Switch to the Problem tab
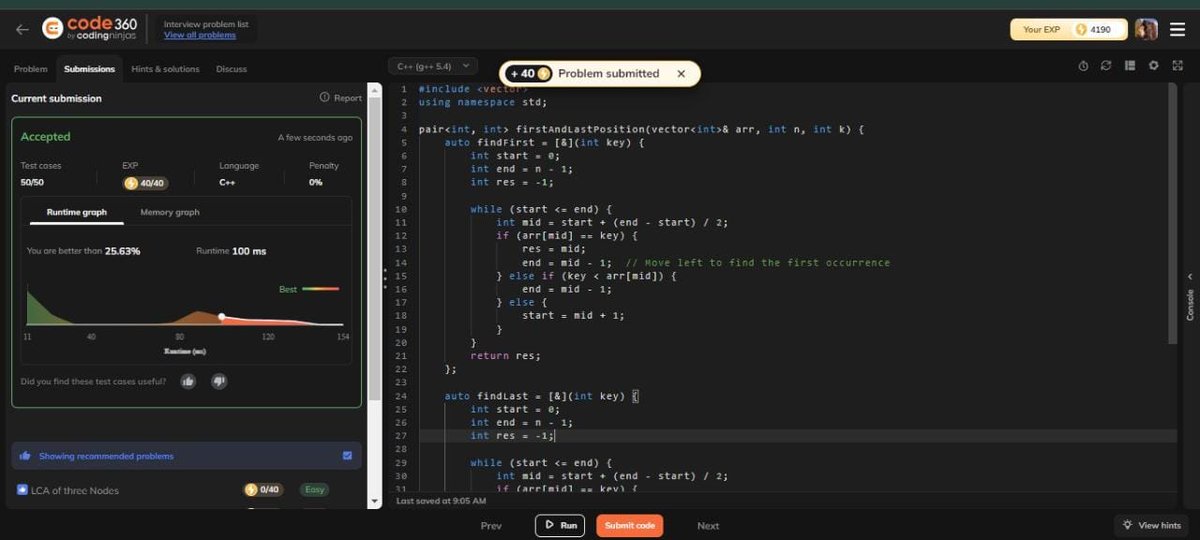1200x540 pixels. (x=30, y=69)
